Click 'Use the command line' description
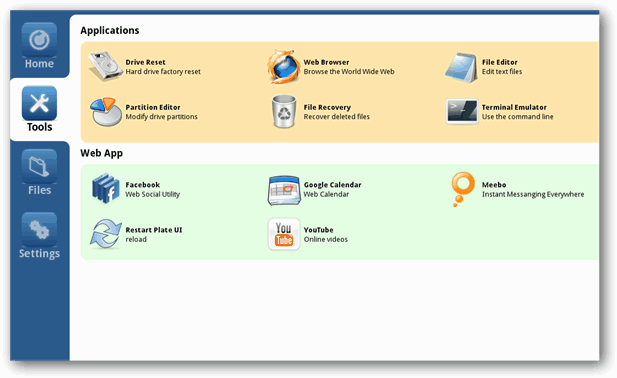 [517, 117]
